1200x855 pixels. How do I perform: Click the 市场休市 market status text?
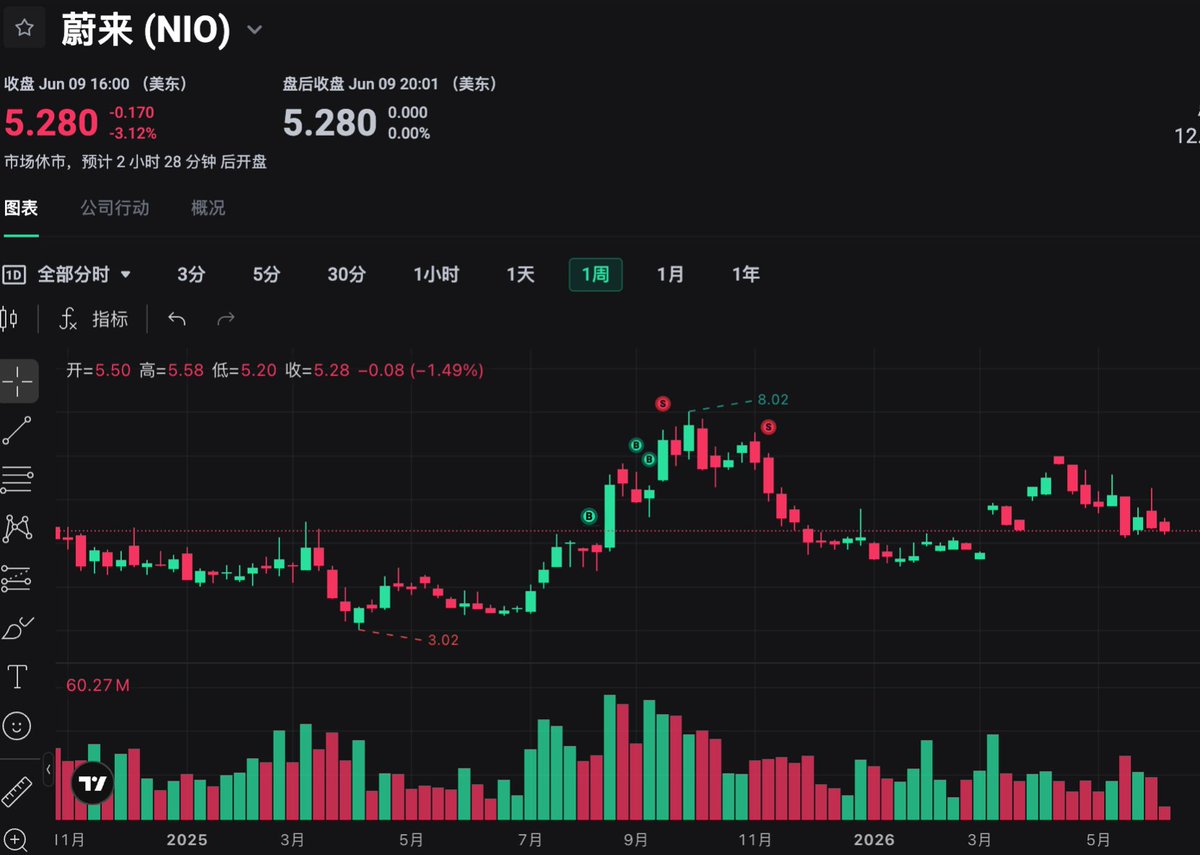point(135,161)
